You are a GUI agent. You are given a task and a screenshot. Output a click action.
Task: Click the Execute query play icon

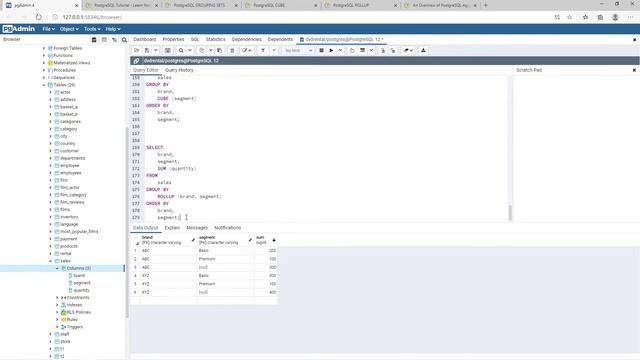coord(331,50)
